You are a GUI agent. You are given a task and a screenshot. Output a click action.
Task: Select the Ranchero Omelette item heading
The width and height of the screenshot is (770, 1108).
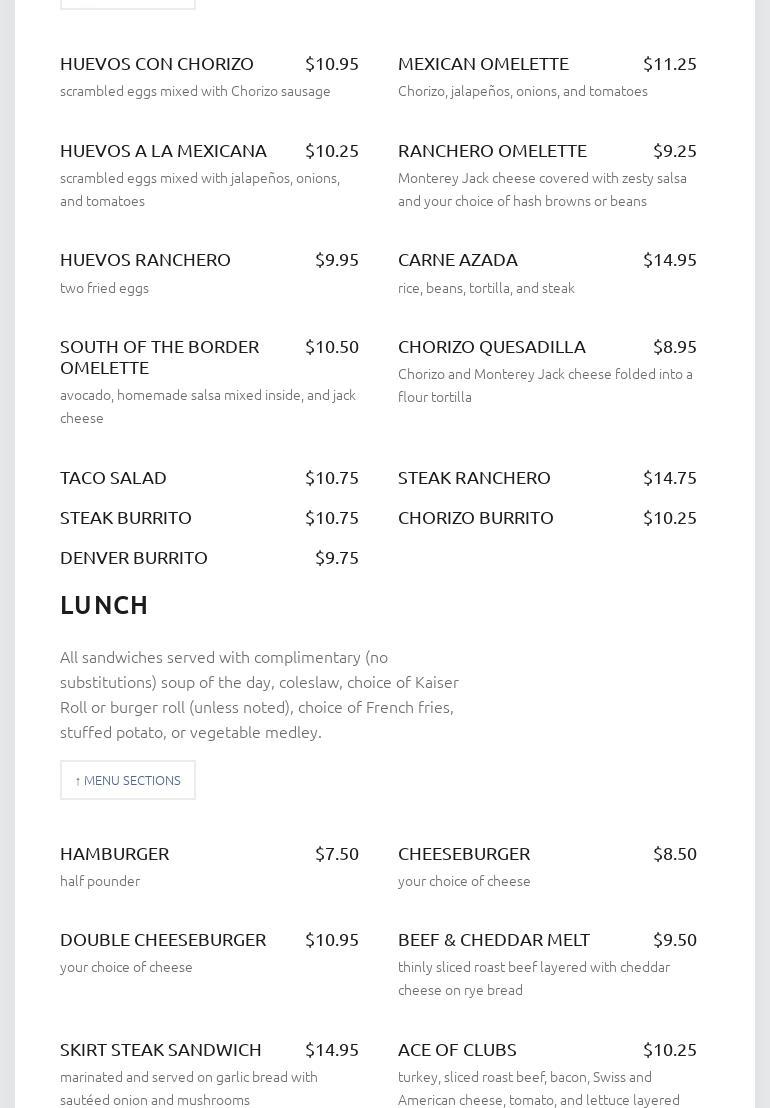[x=492, y=151]
